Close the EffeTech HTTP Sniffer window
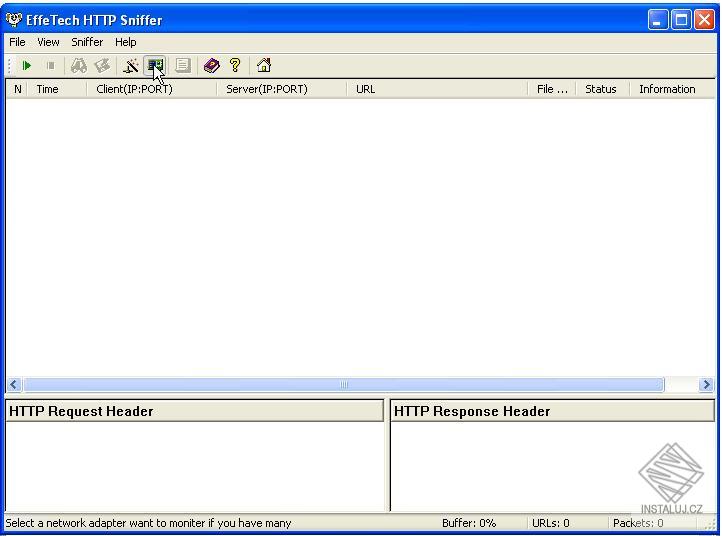Image resolution: width=722 pixels, height=536 pixels. tap(705, 20)
